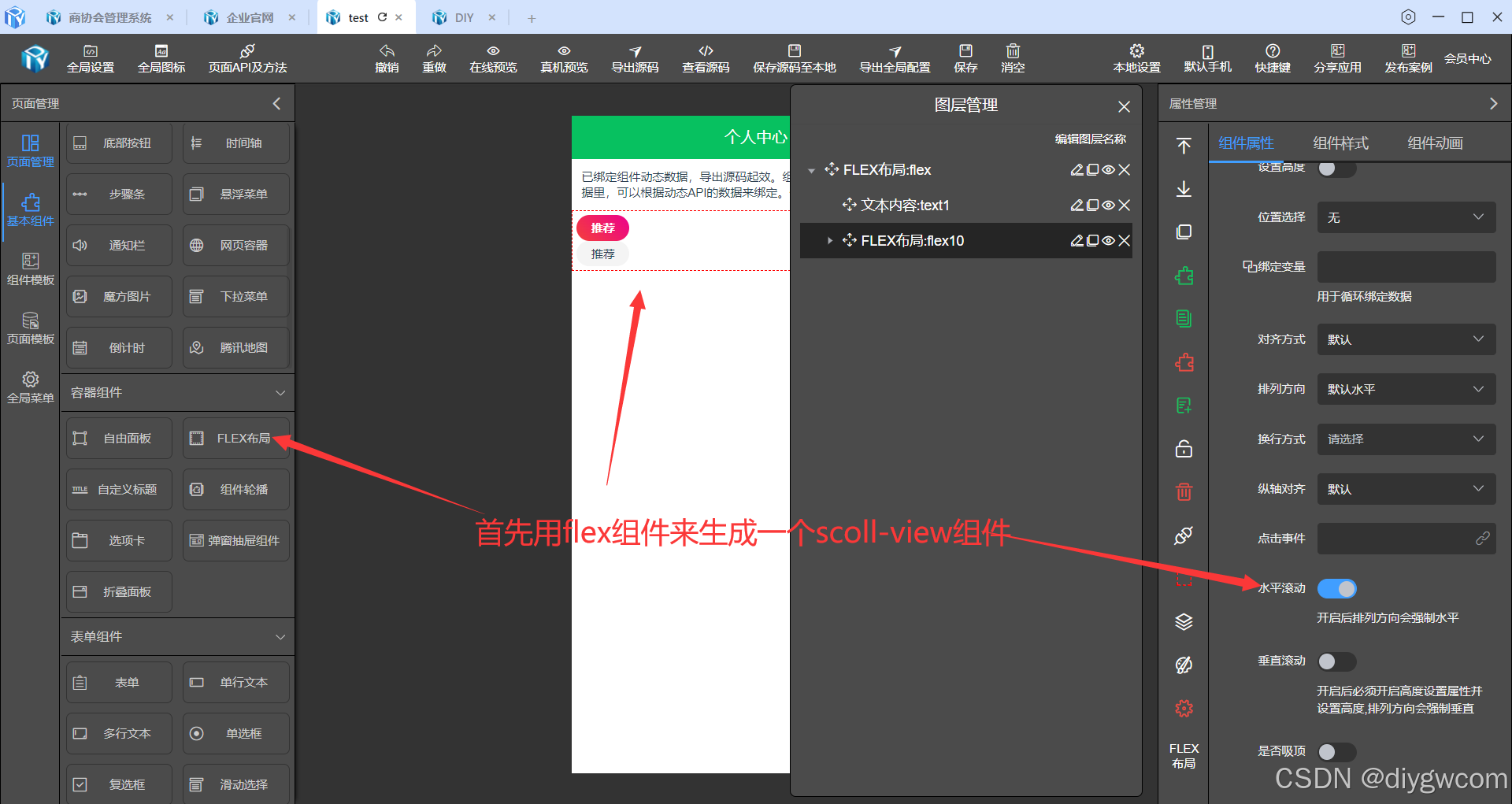Open 全局设置 global settings

[x=91, y=59]
